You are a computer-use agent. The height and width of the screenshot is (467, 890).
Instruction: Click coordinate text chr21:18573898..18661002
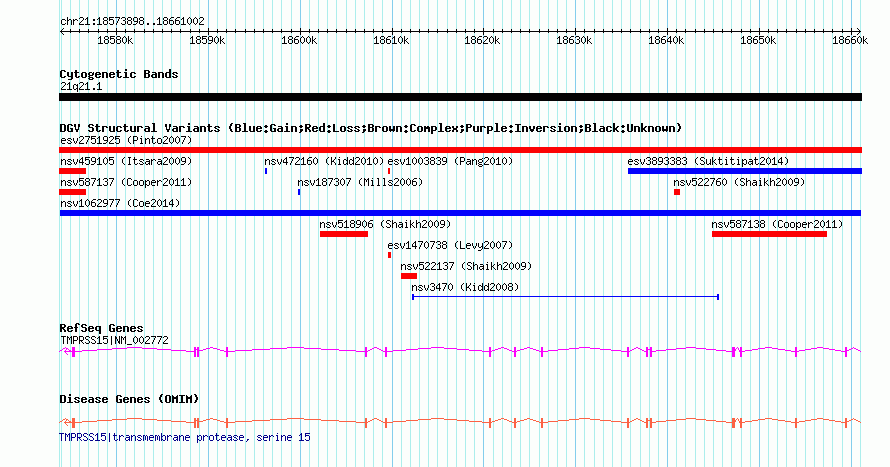(x=132, y=21)
